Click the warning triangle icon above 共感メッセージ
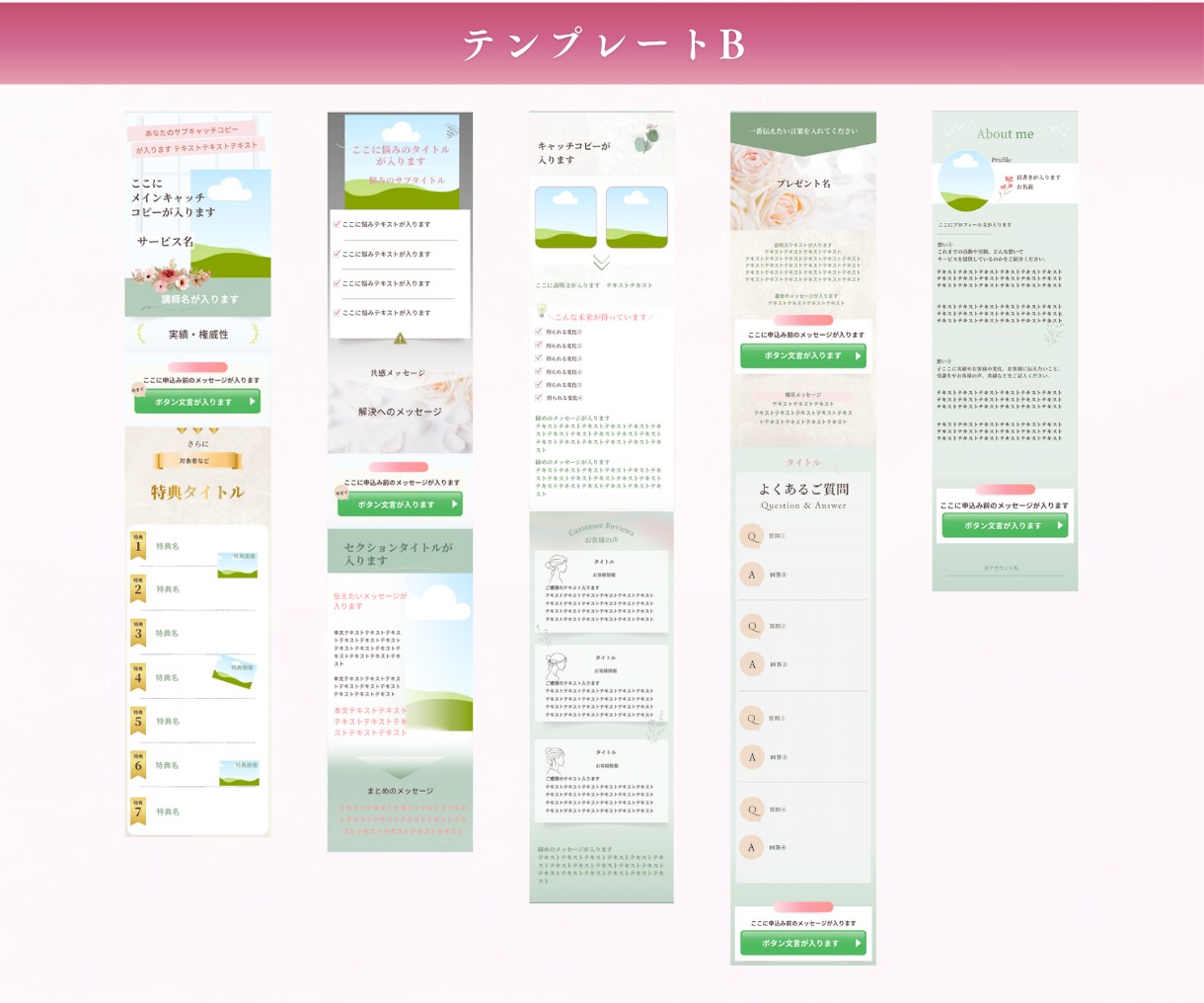Viewport: 1204px width, 1003px height. pos(400,339)
